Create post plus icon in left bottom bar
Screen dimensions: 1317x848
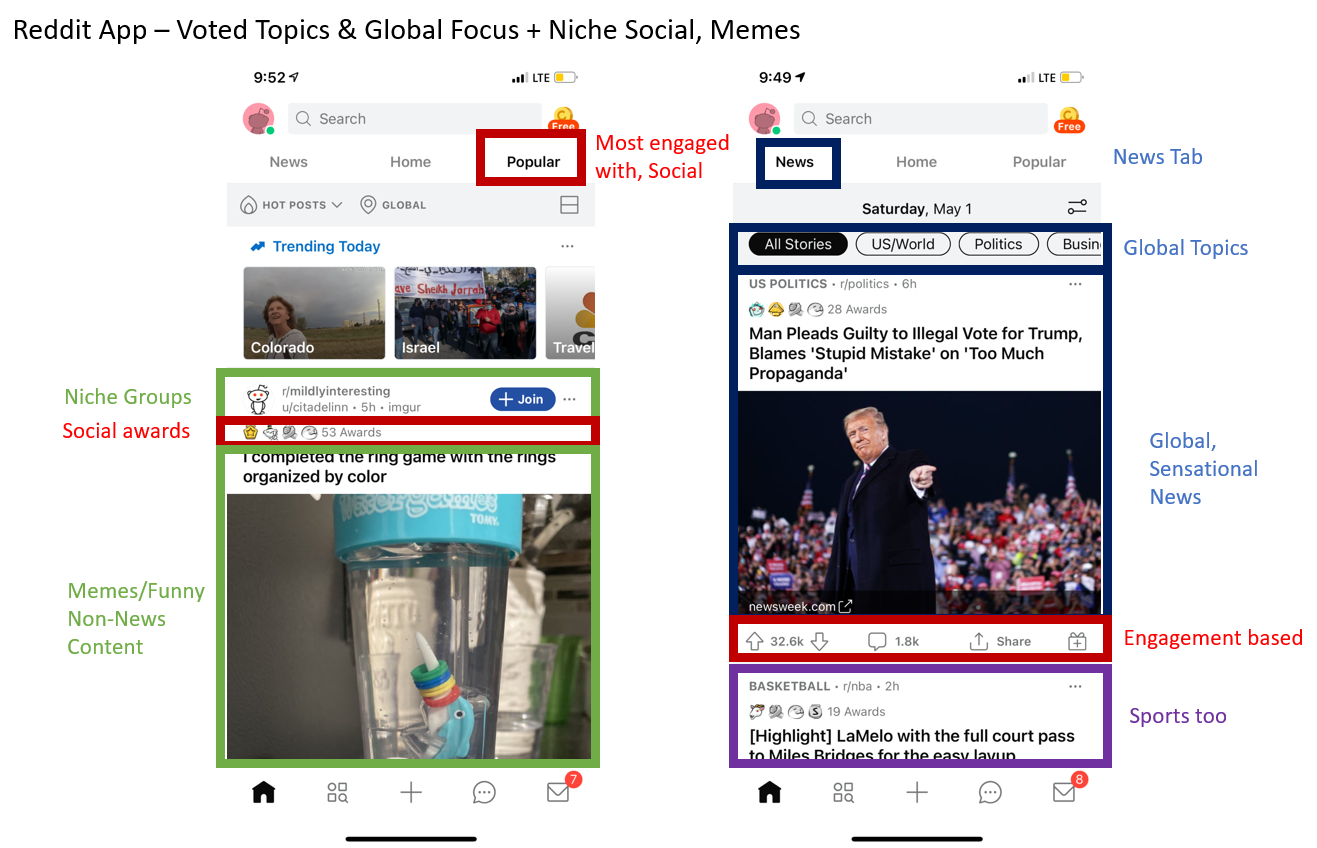[411, 793]
